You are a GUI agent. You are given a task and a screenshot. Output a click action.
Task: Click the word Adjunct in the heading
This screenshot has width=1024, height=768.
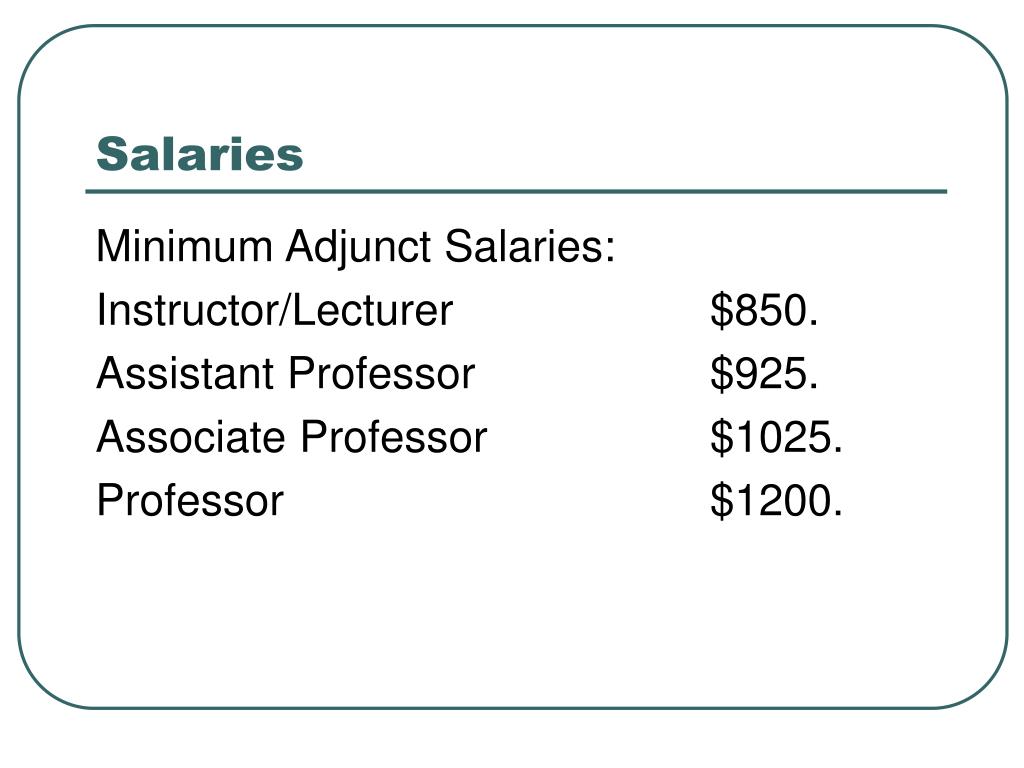coord(358,249)
